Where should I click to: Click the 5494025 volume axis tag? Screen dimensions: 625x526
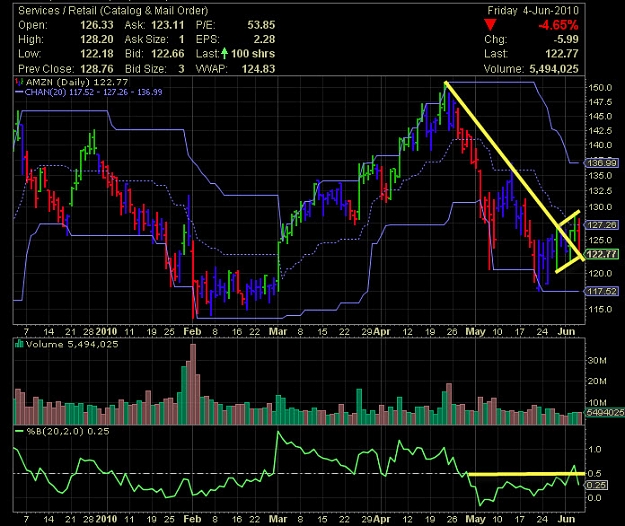click(x=605, y=412)
